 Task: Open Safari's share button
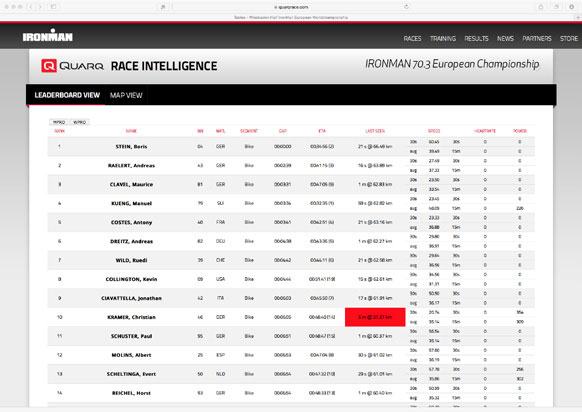(x=541, y=7)
